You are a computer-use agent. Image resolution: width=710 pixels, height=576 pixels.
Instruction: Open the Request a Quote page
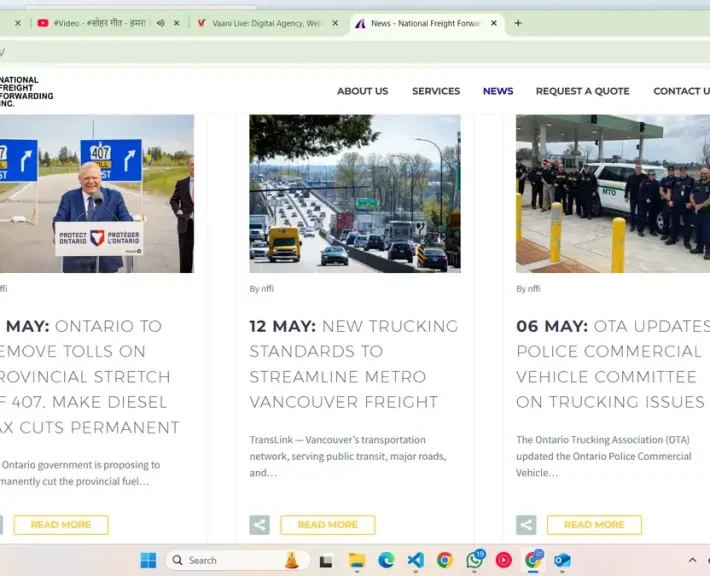582,91
